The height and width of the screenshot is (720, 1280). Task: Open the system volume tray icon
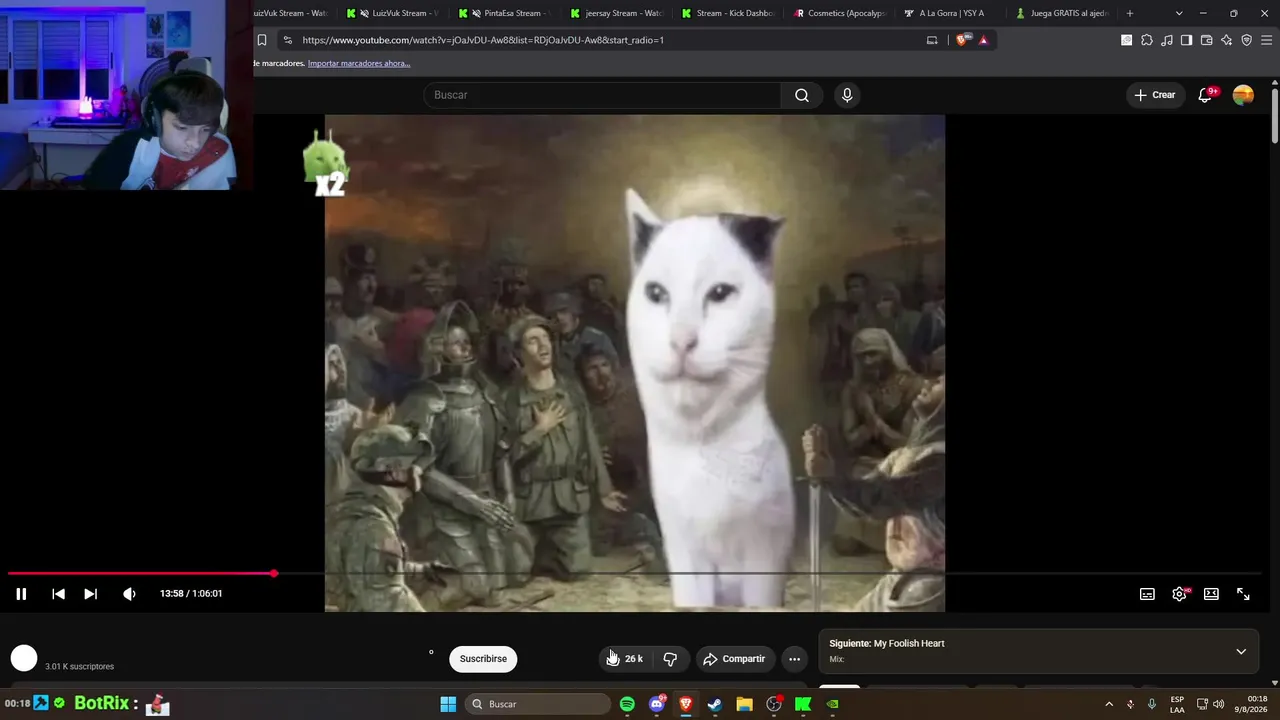1218,704
